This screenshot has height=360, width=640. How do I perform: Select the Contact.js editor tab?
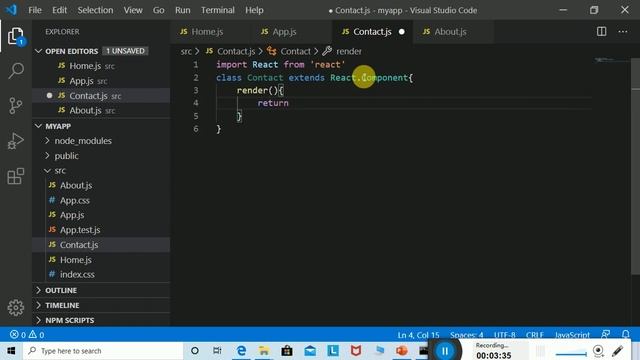372,32
